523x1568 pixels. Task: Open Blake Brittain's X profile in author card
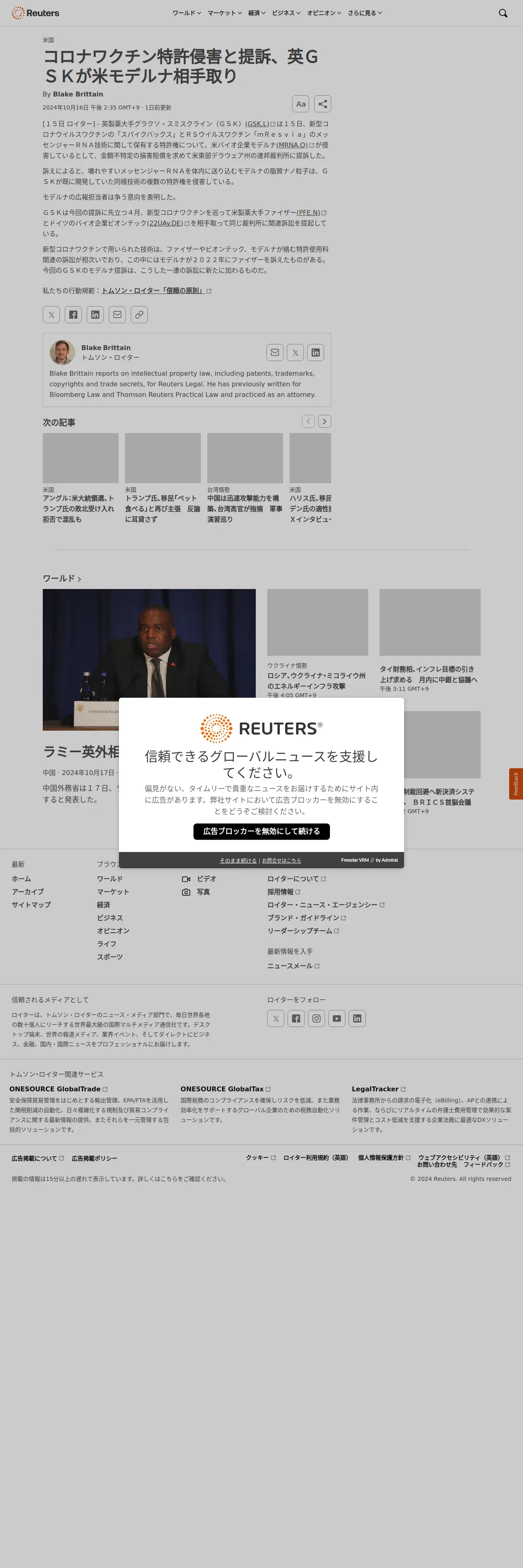[x=295, y=353]
